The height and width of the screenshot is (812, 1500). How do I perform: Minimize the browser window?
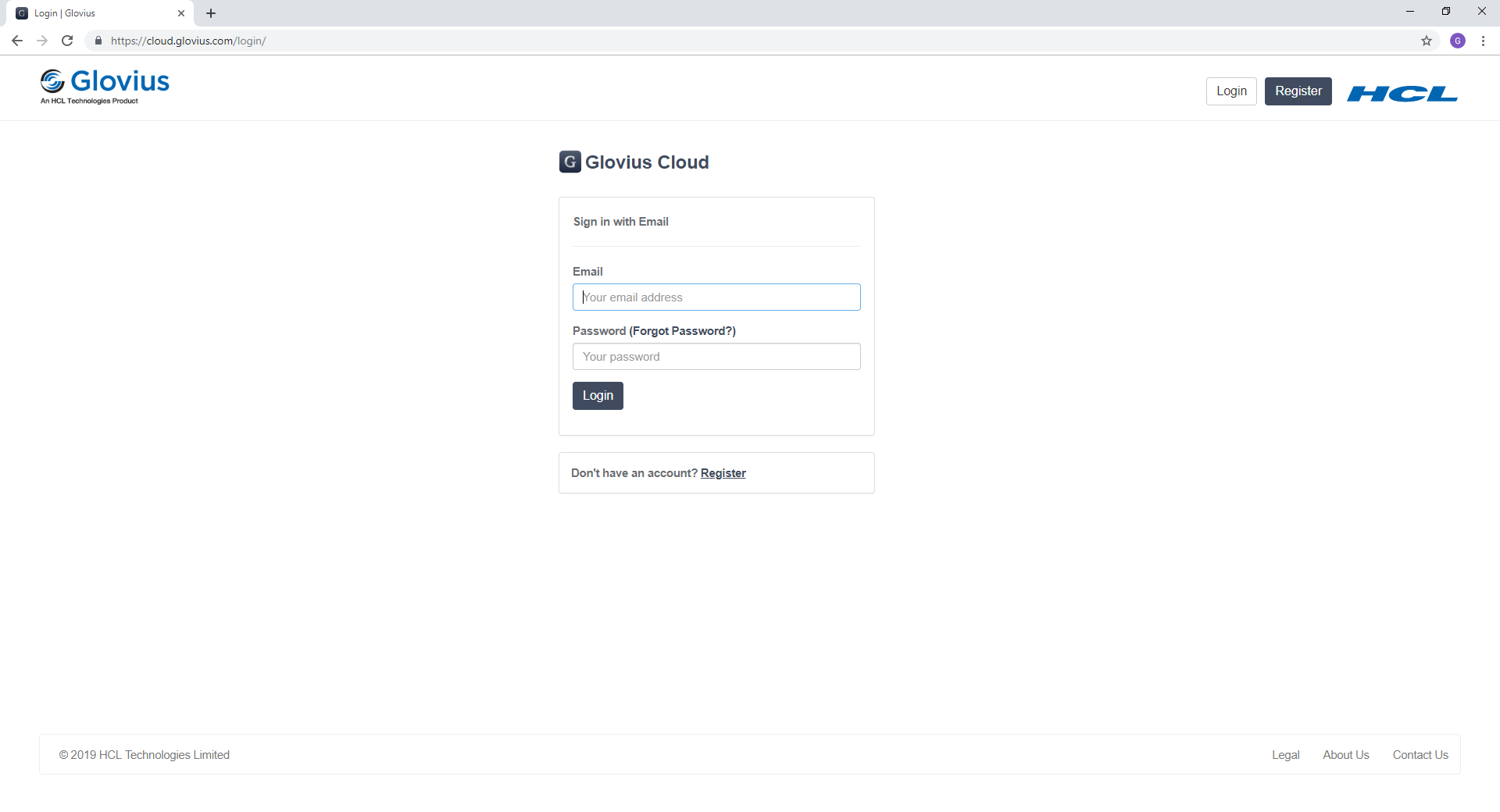(x=1410, y=12)
